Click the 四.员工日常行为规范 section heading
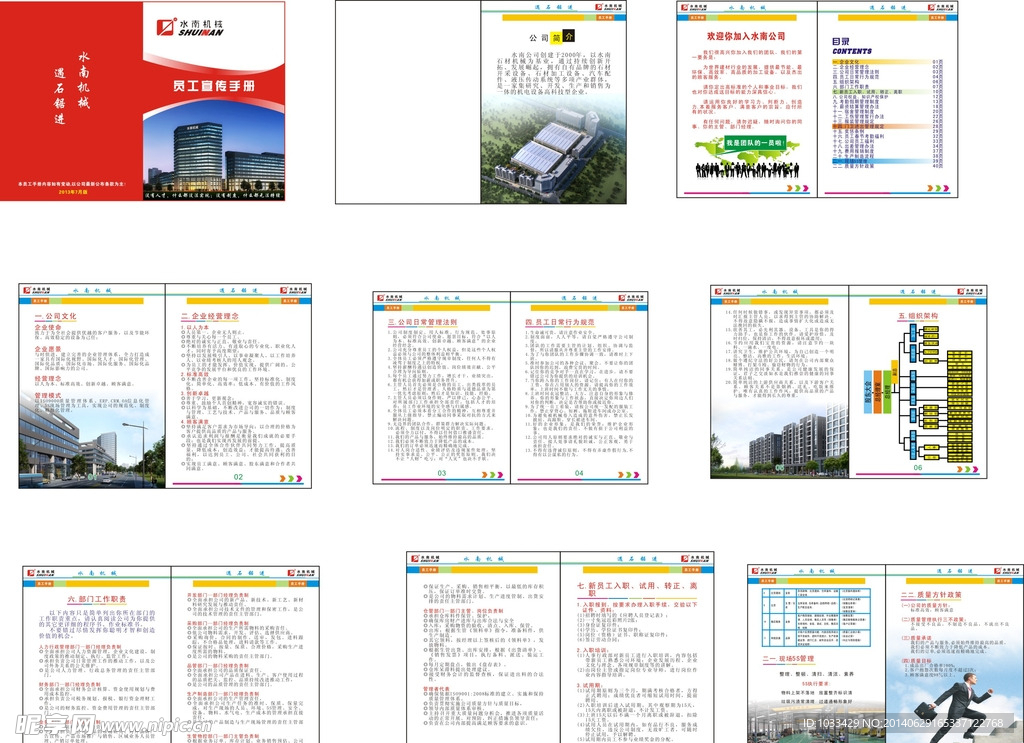This screenshot has width=1024, height=743. tap(560, 323)
